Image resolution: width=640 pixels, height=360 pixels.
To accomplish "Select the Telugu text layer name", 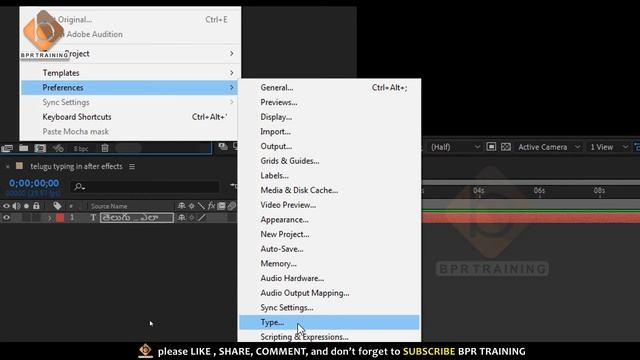I will point(137,218).
